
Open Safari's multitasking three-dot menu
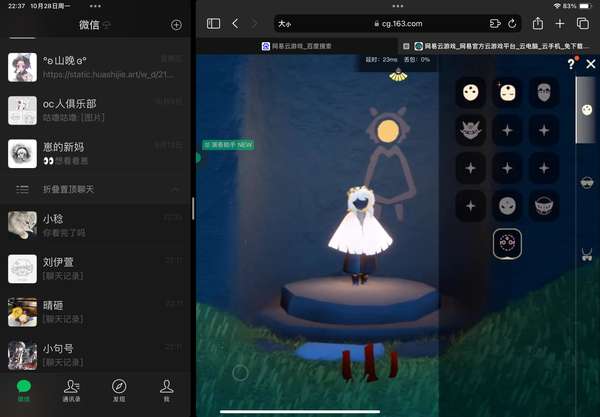pyautogui.click(x=398, y=6)
